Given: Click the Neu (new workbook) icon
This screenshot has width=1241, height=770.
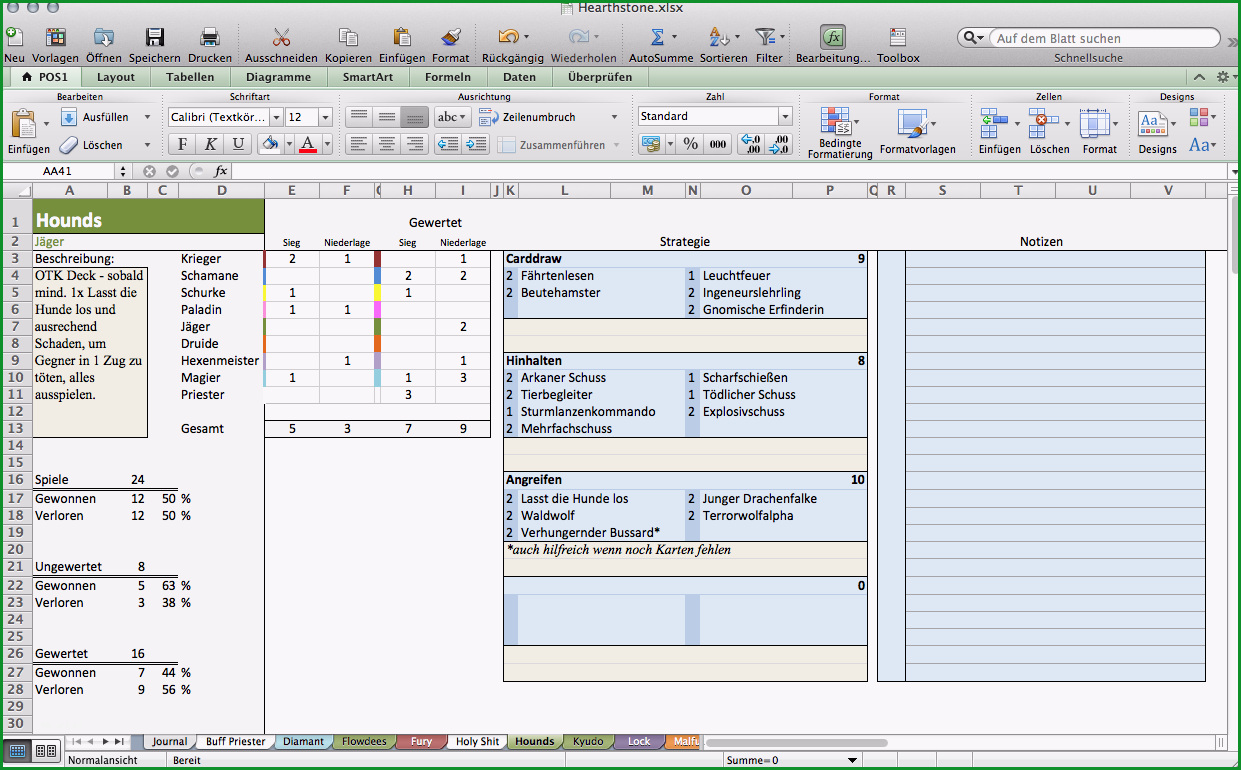Looking at the screenshot, I should [13, 38].
